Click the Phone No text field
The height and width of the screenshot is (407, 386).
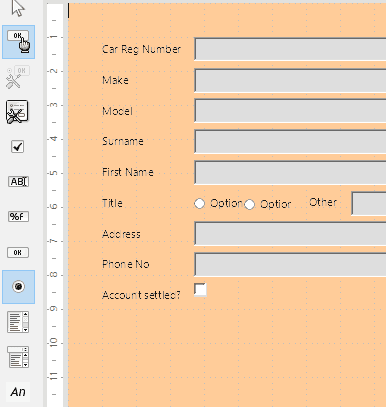click(x=290, y=264)
